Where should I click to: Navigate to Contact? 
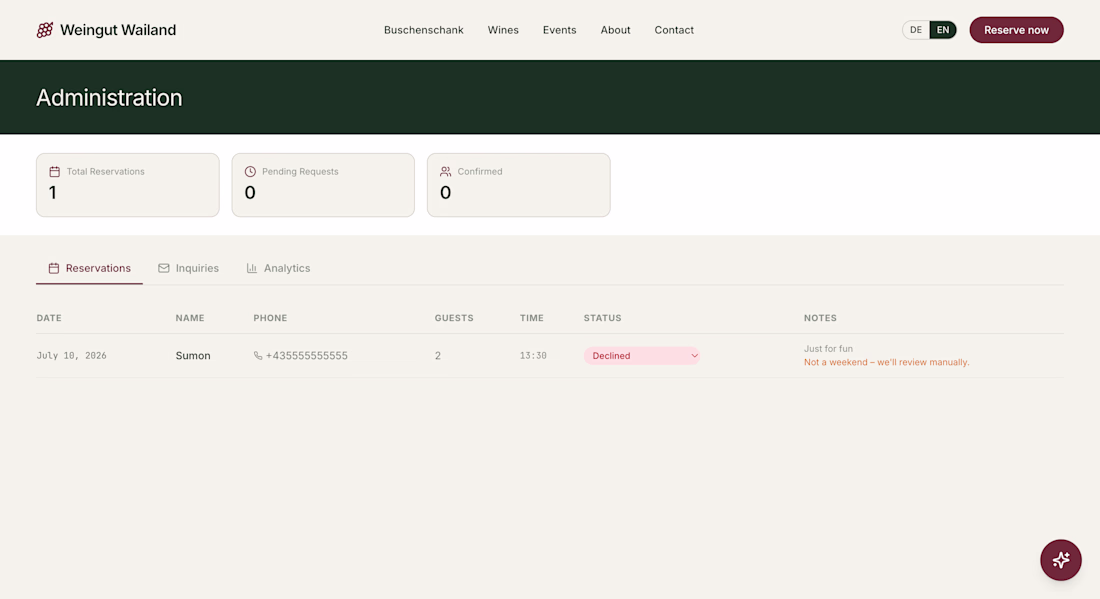coord(674,30)
